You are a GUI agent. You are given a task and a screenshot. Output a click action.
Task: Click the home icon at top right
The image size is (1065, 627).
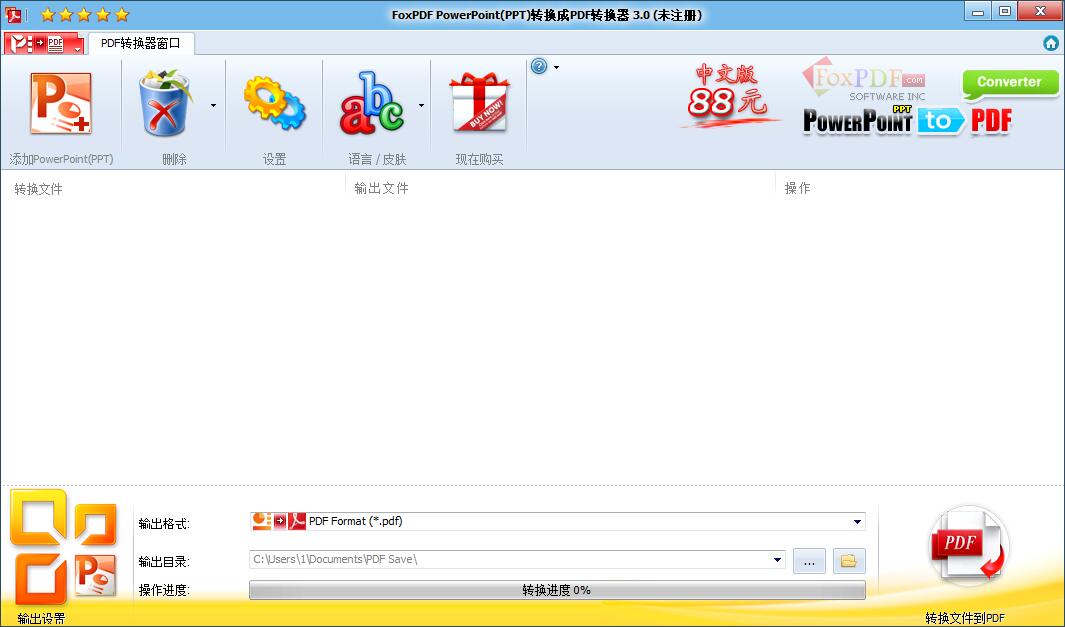pyautogui.click(x=1051, y=43)
